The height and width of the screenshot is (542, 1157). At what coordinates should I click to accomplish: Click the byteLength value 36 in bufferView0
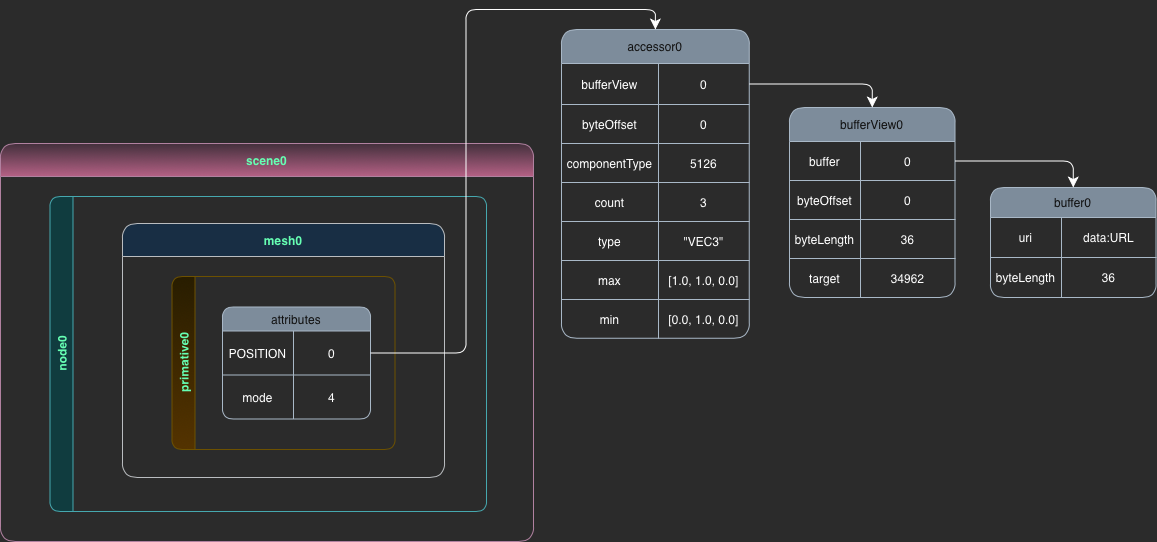coord(907,240)
